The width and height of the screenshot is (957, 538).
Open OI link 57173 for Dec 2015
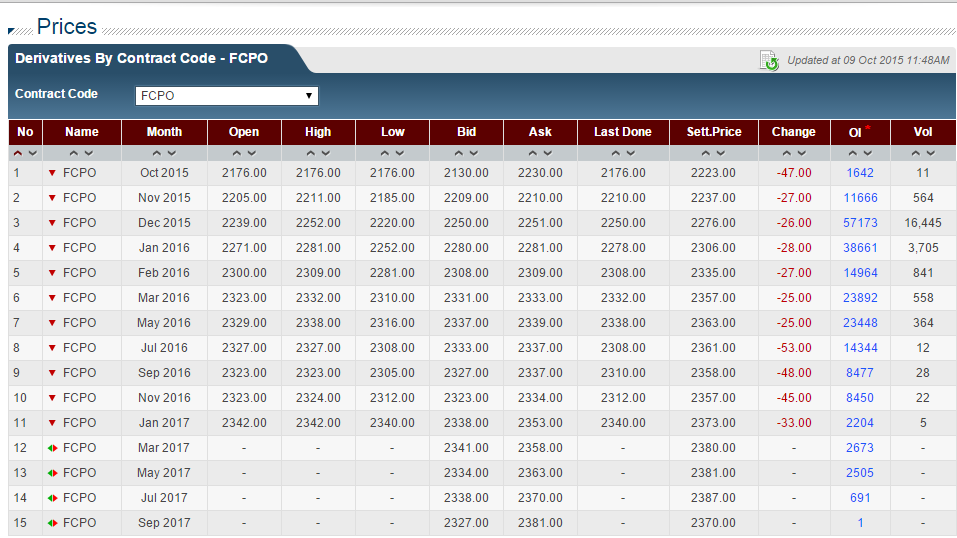pos(860,223)
